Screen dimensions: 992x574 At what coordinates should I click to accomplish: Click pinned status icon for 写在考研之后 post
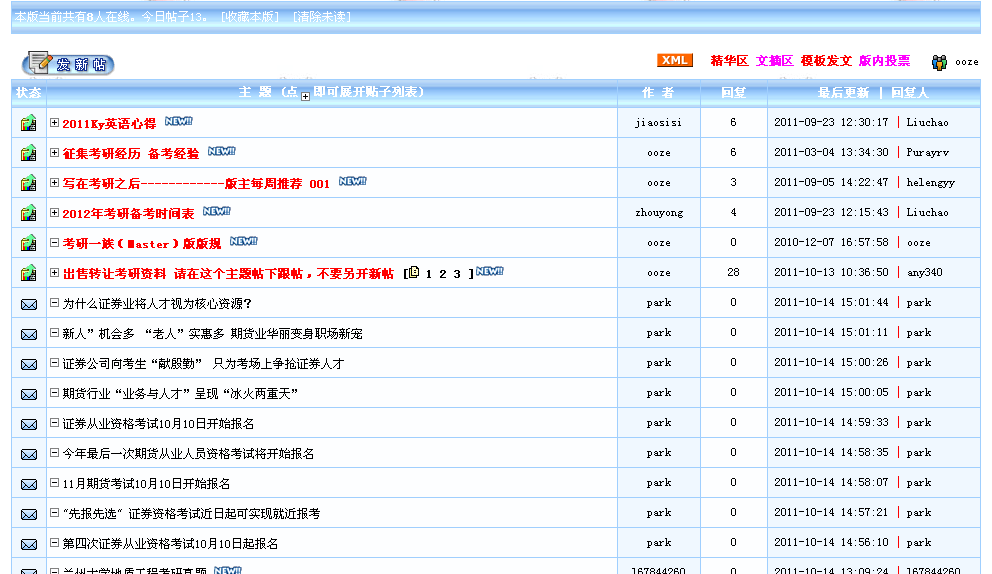(x=28, y=183)
